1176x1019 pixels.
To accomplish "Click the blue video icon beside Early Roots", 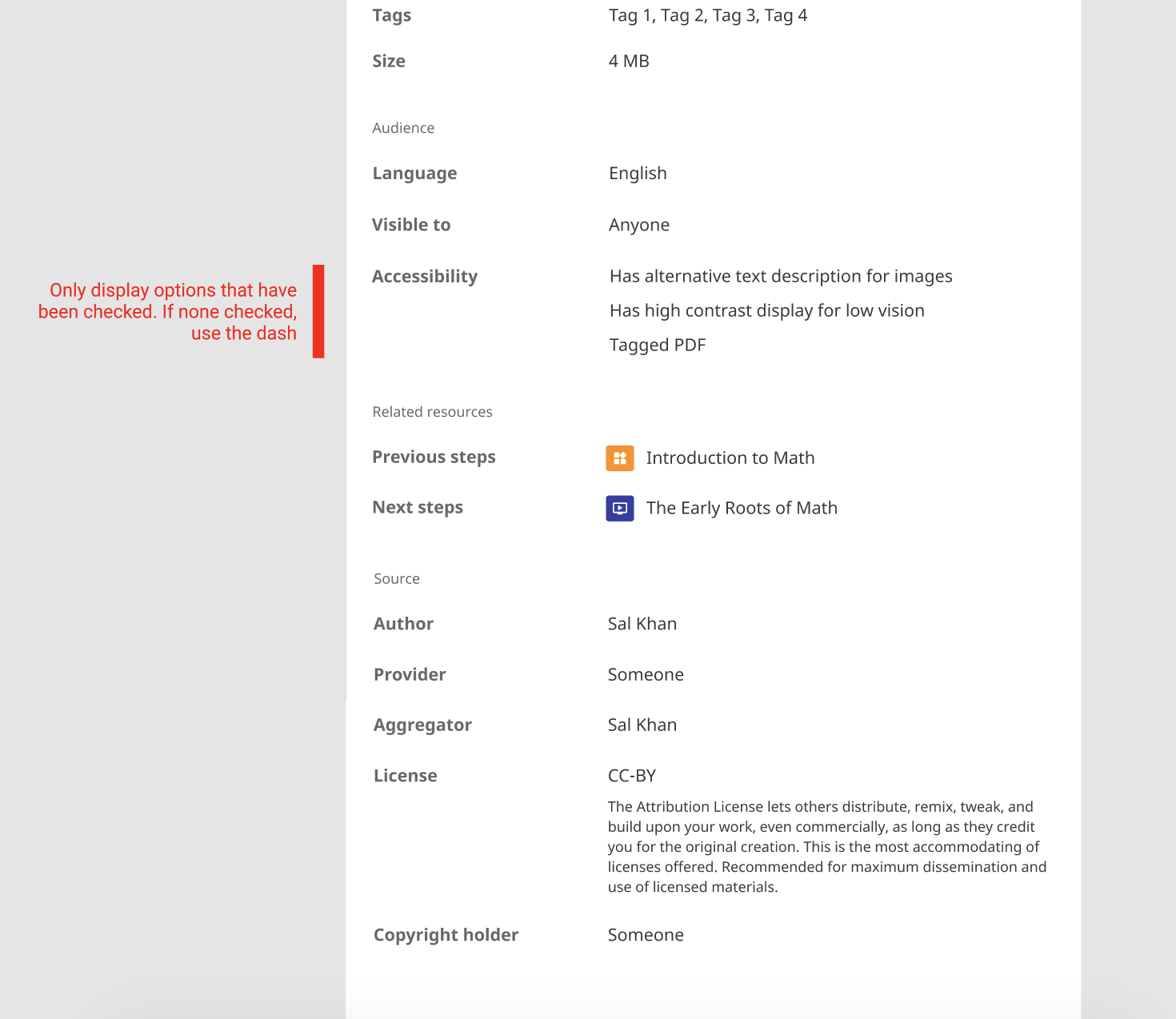I will [x=620, y=508].
